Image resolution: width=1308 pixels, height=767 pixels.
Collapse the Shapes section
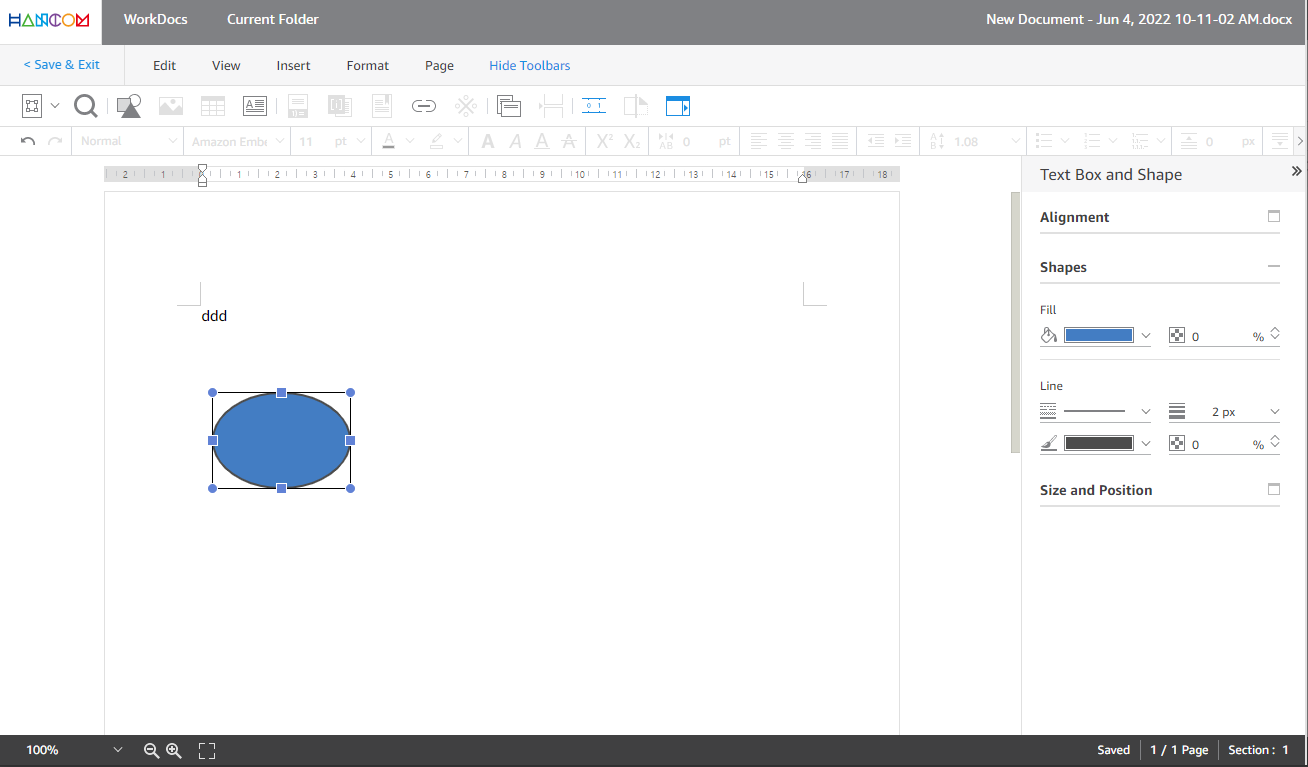point(1274,266)
